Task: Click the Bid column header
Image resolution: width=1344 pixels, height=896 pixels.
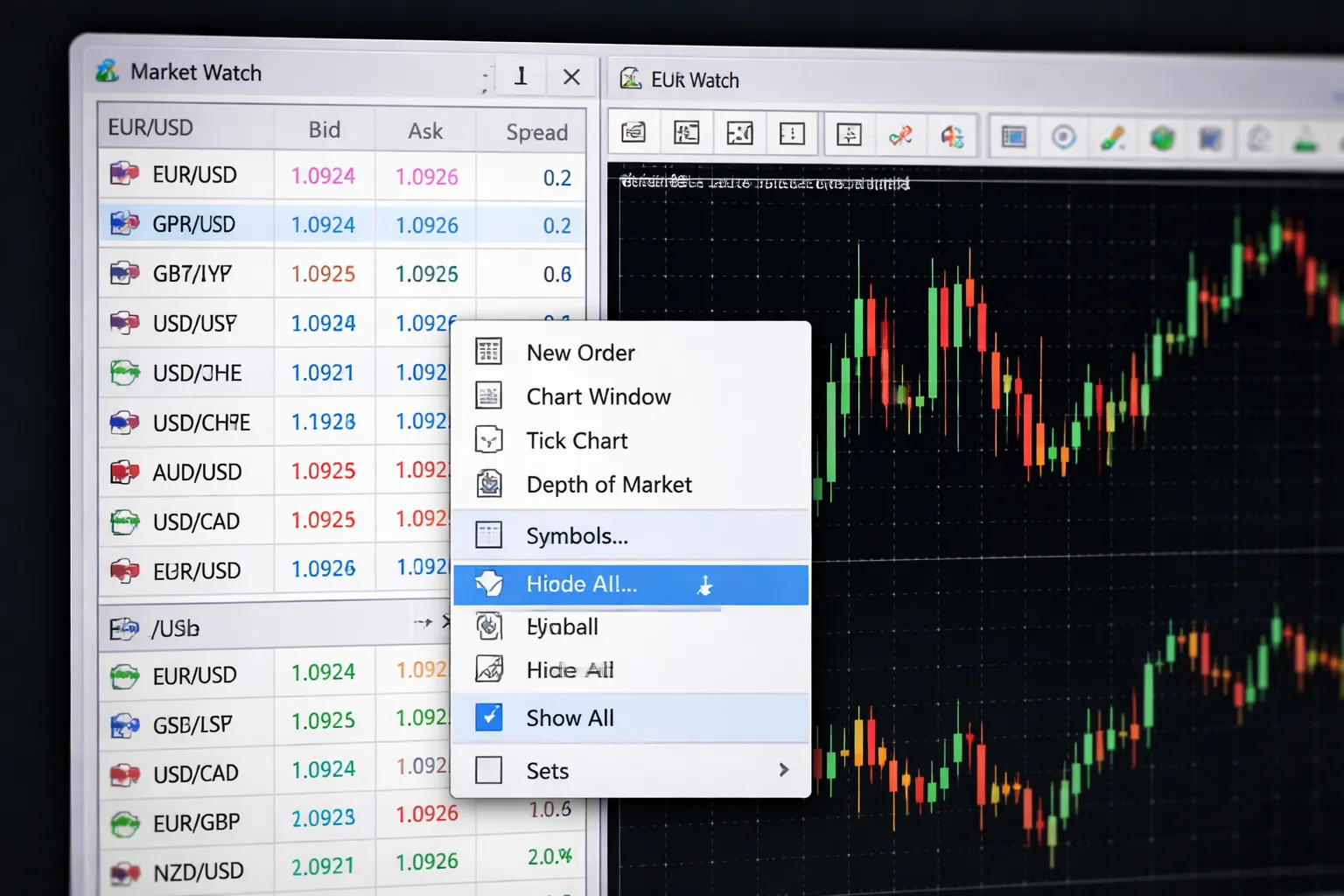Action: 325,129
